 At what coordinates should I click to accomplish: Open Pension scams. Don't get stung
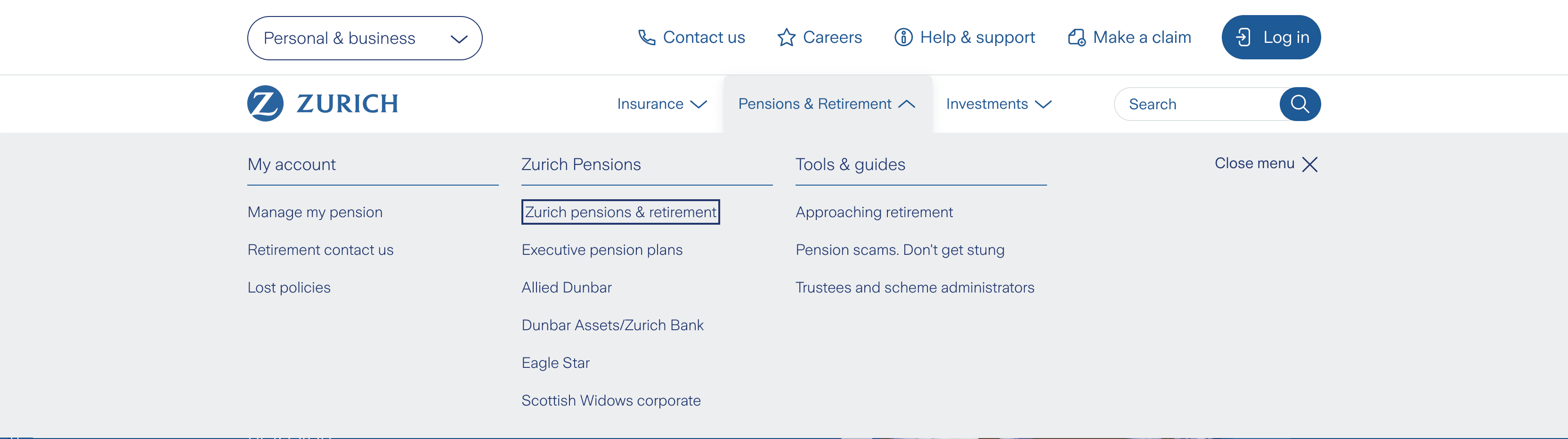(x=900, y=250)
